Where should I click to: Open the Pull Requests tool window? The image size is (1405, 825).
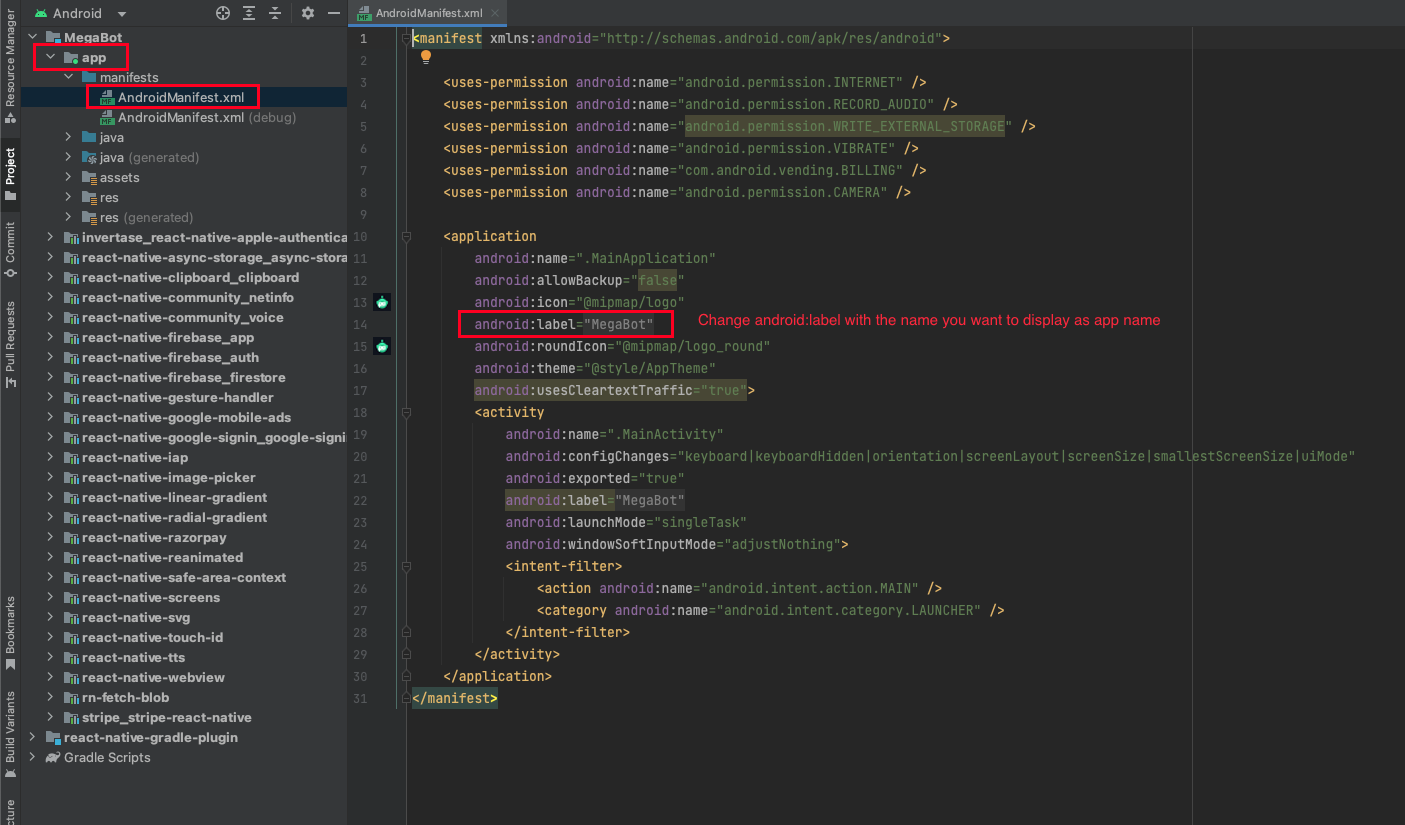(x=10, y=343)
